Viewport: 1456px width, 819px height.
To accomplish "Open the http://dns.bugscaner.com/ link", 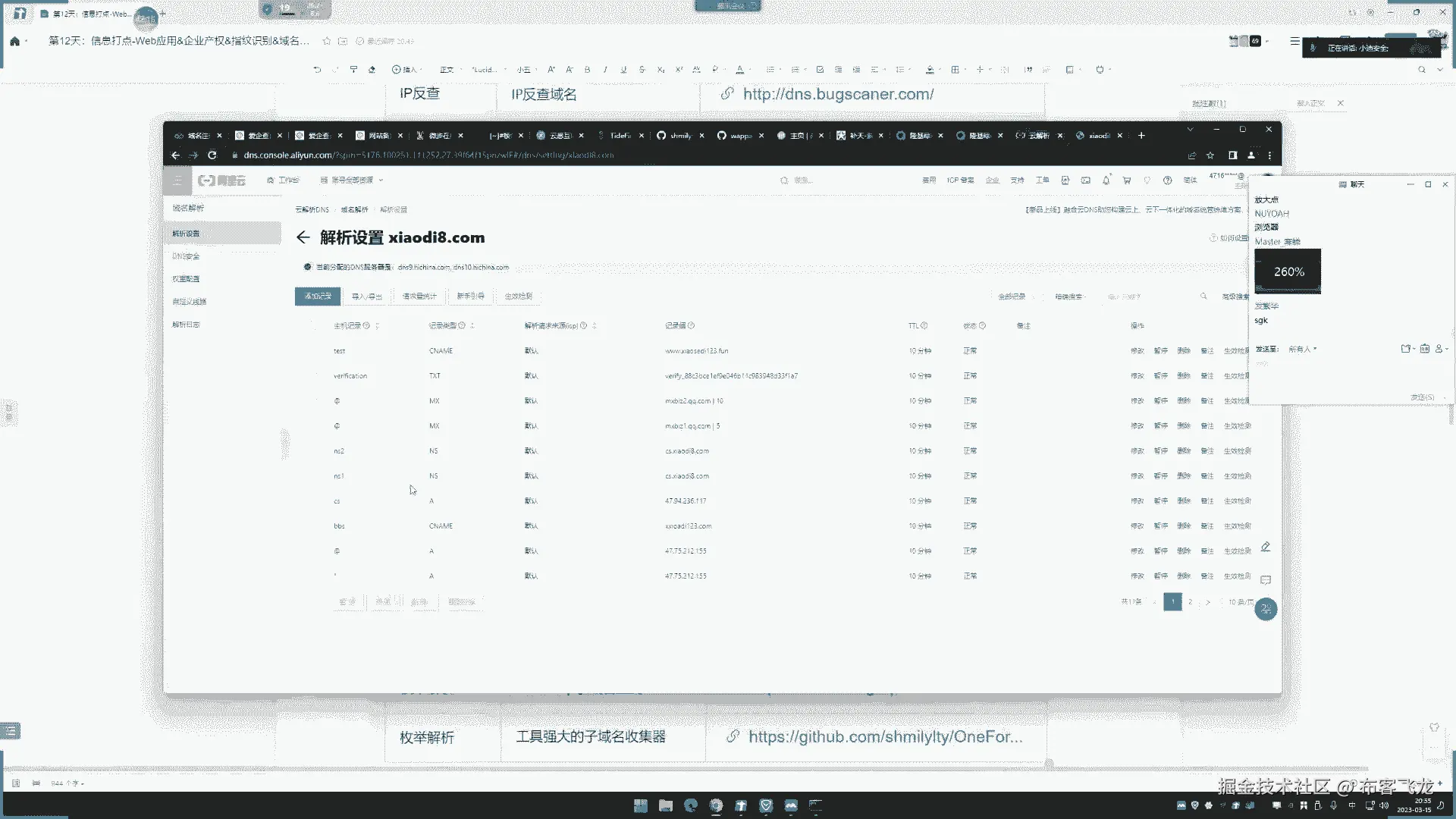I will [x=838, y=94].
